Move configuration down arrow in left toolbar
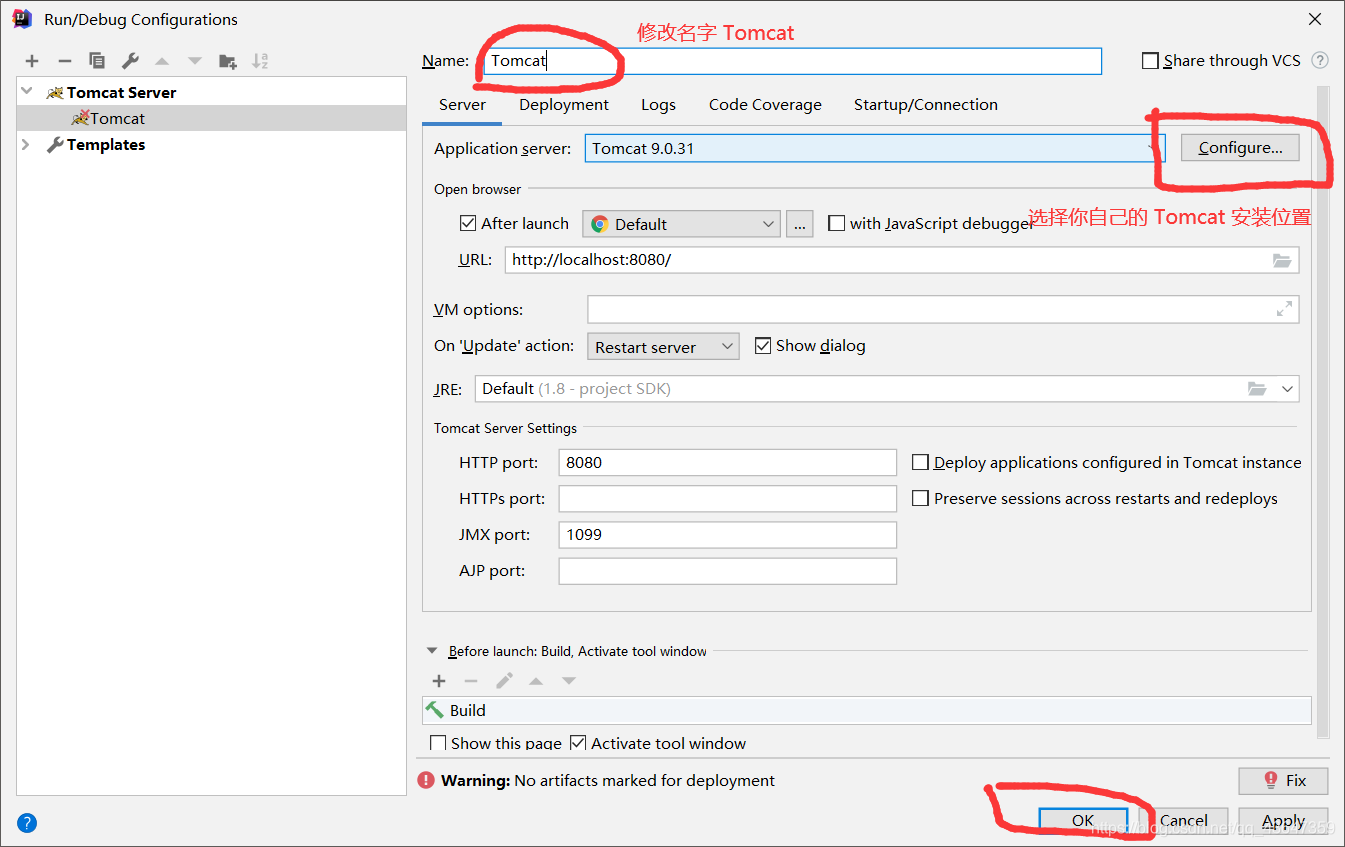The width and height of the screenshot is (1345, 847). (x=195, y=61)
